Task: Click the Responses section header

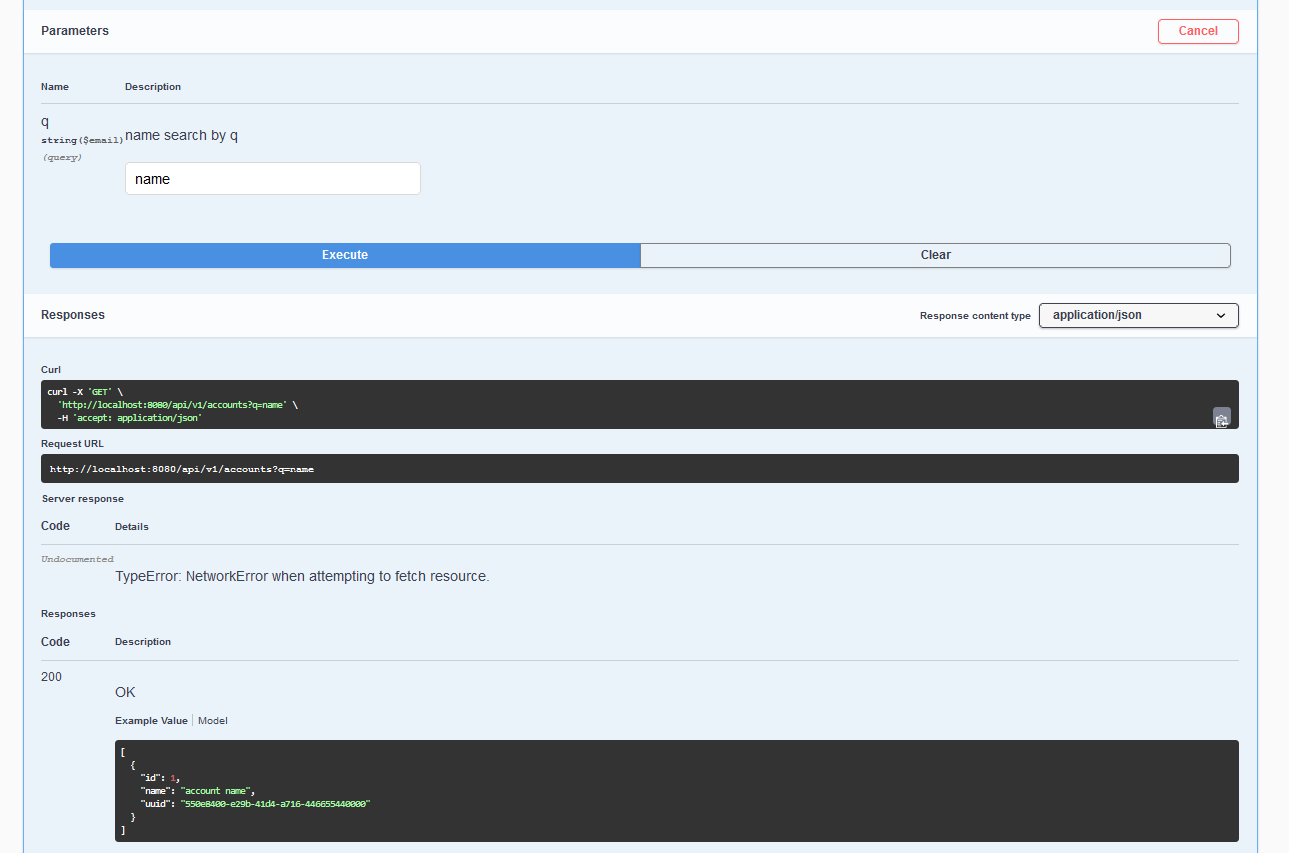Action: (73, 315)
